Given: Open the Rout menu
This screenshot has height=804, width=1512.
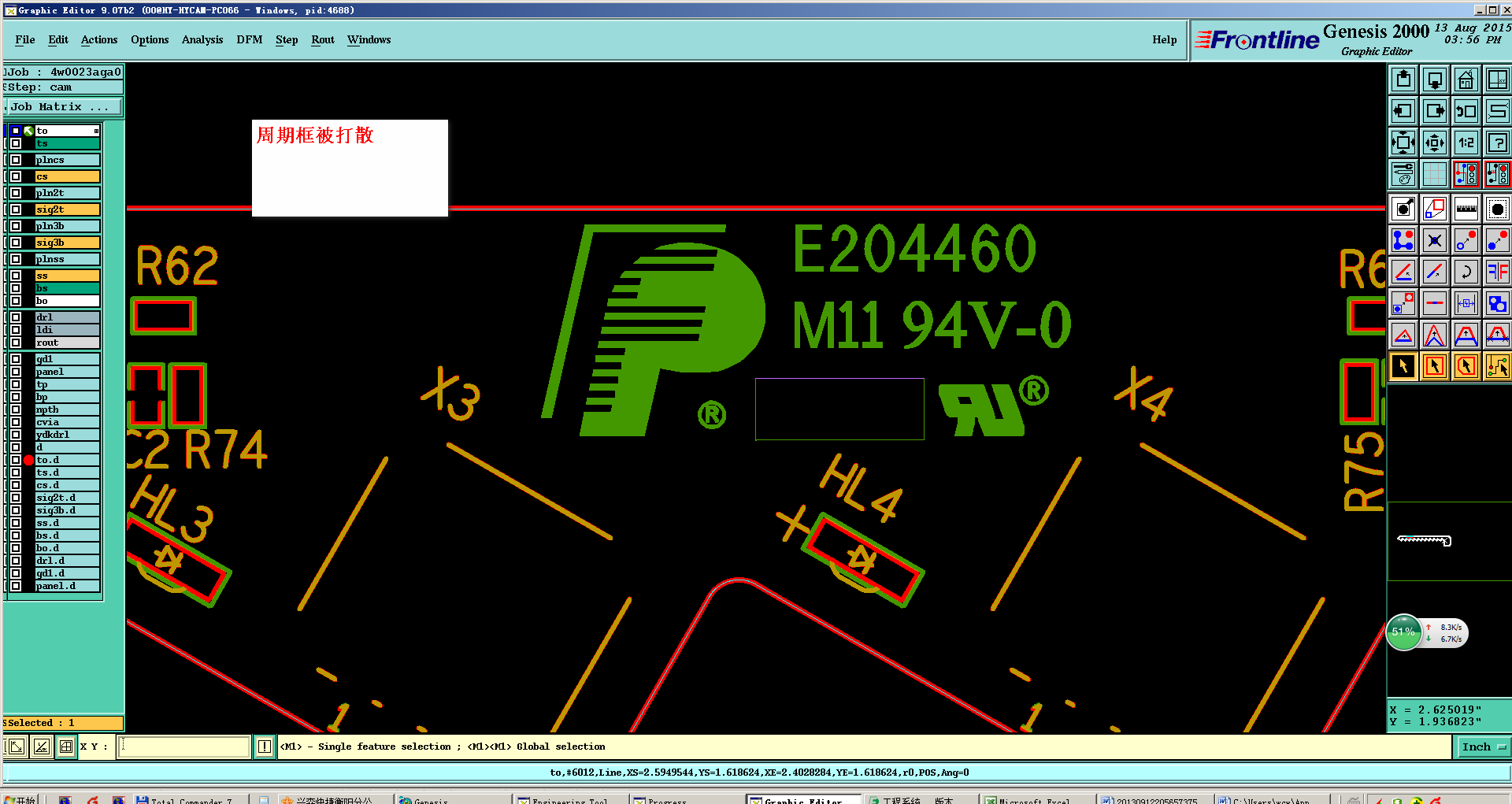Looking at the screenshot, I should (323, 40).
